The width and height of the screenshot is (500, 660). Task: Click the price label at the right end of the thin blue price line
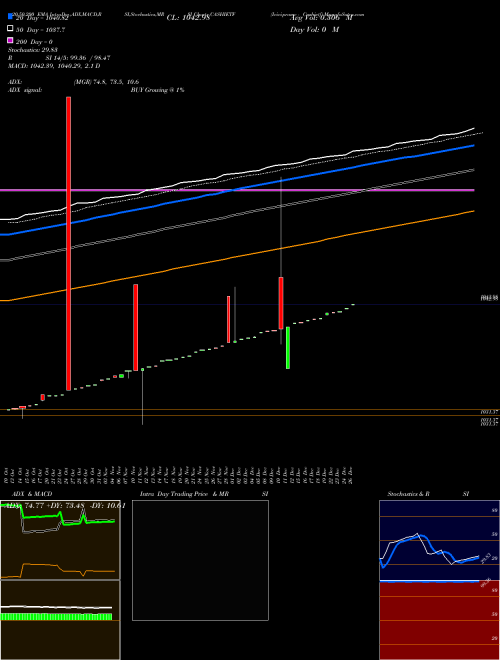[x=489, y=298]
